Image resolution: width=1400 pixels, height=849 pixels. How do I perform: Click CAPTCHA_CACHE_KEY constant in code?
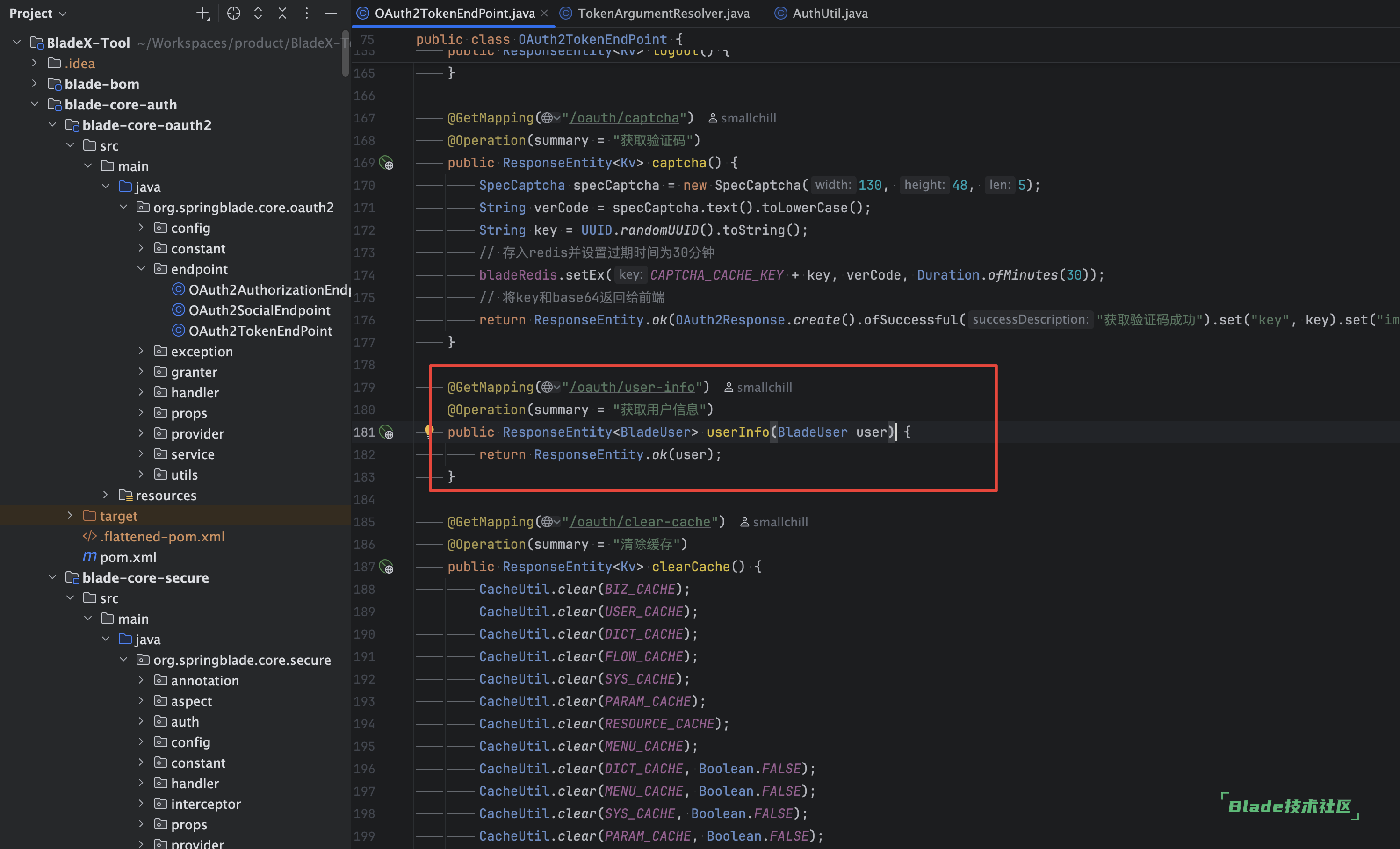tap(716, 275)
